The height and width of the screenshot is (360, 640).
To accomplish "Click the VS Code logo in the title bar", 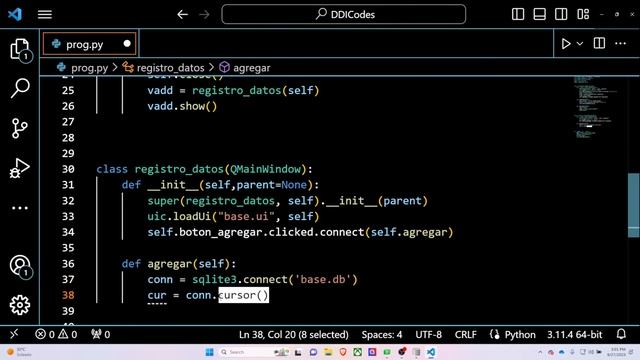I will pyautogui.click(x=15, y=14).
